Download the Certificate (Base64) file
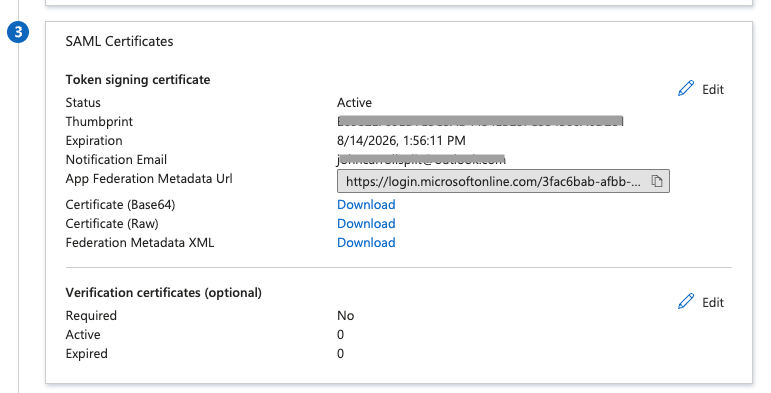This screenshot has width=771, height=393. 366,205
